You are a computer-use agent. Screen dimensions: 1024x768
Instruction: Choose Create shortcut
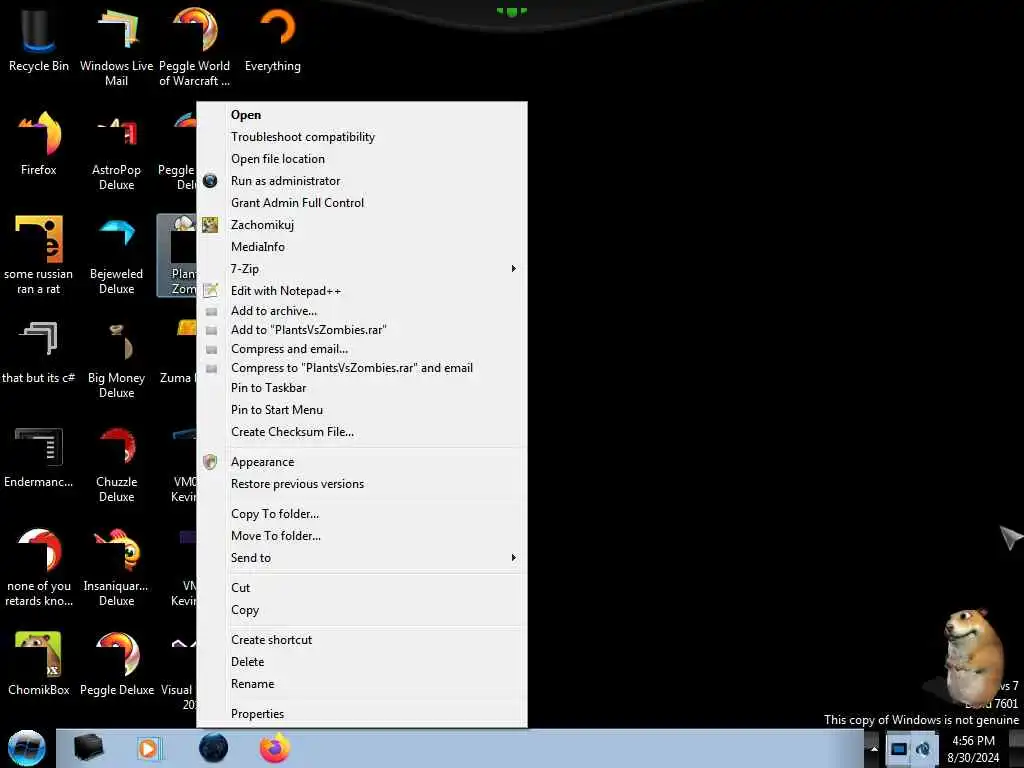[362, 640]
